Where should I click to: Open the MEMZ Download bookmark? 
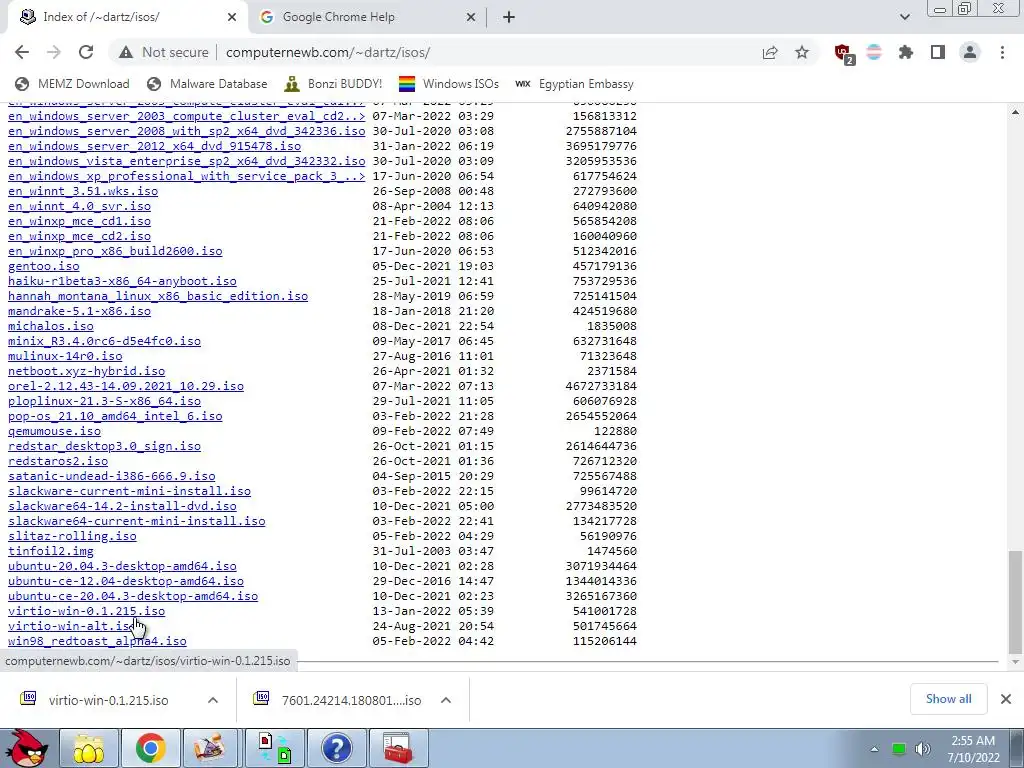coord(72,84)
